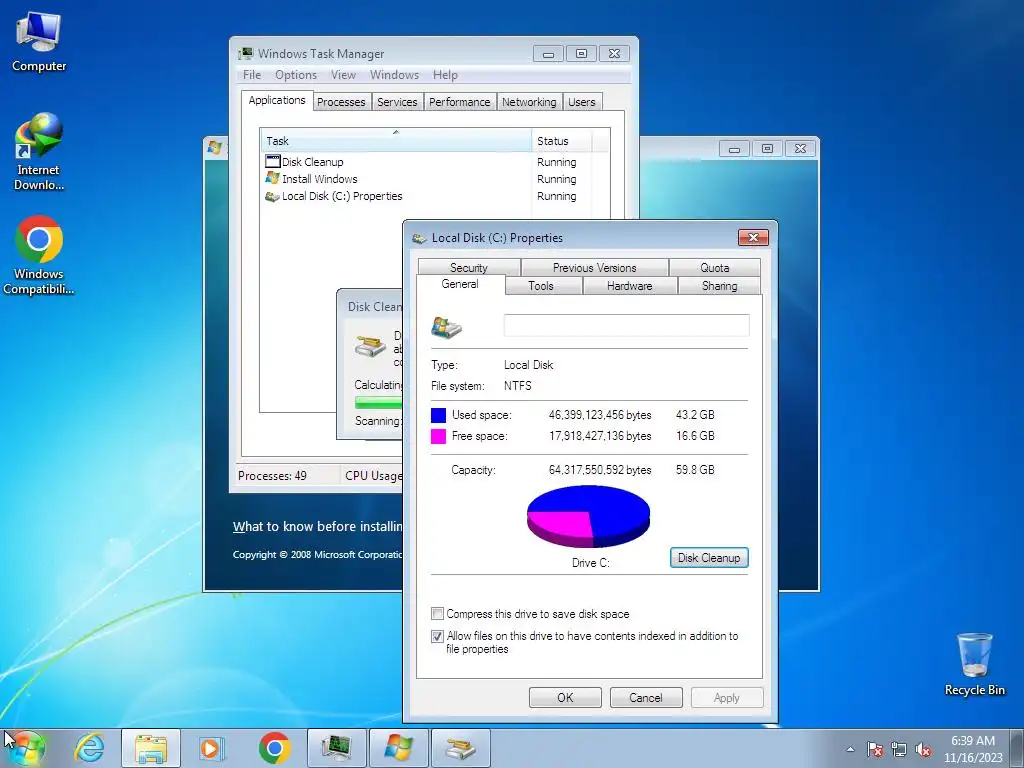
Task: Click the Task Manager title bar icon
Action: 246,54
